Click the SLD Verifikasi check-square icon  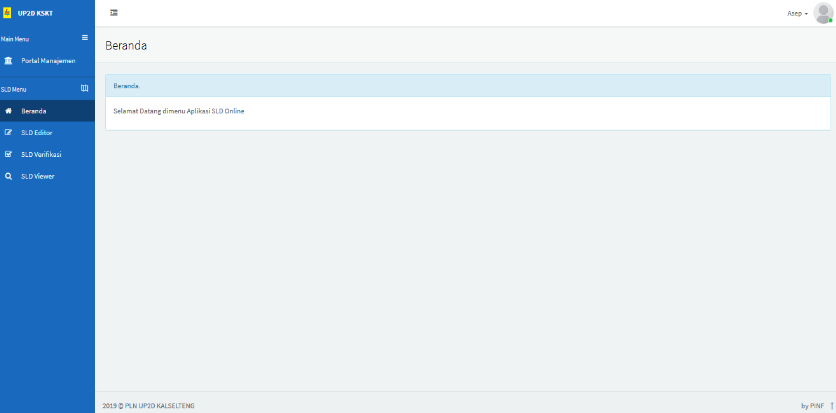click(x=8, y=154)
